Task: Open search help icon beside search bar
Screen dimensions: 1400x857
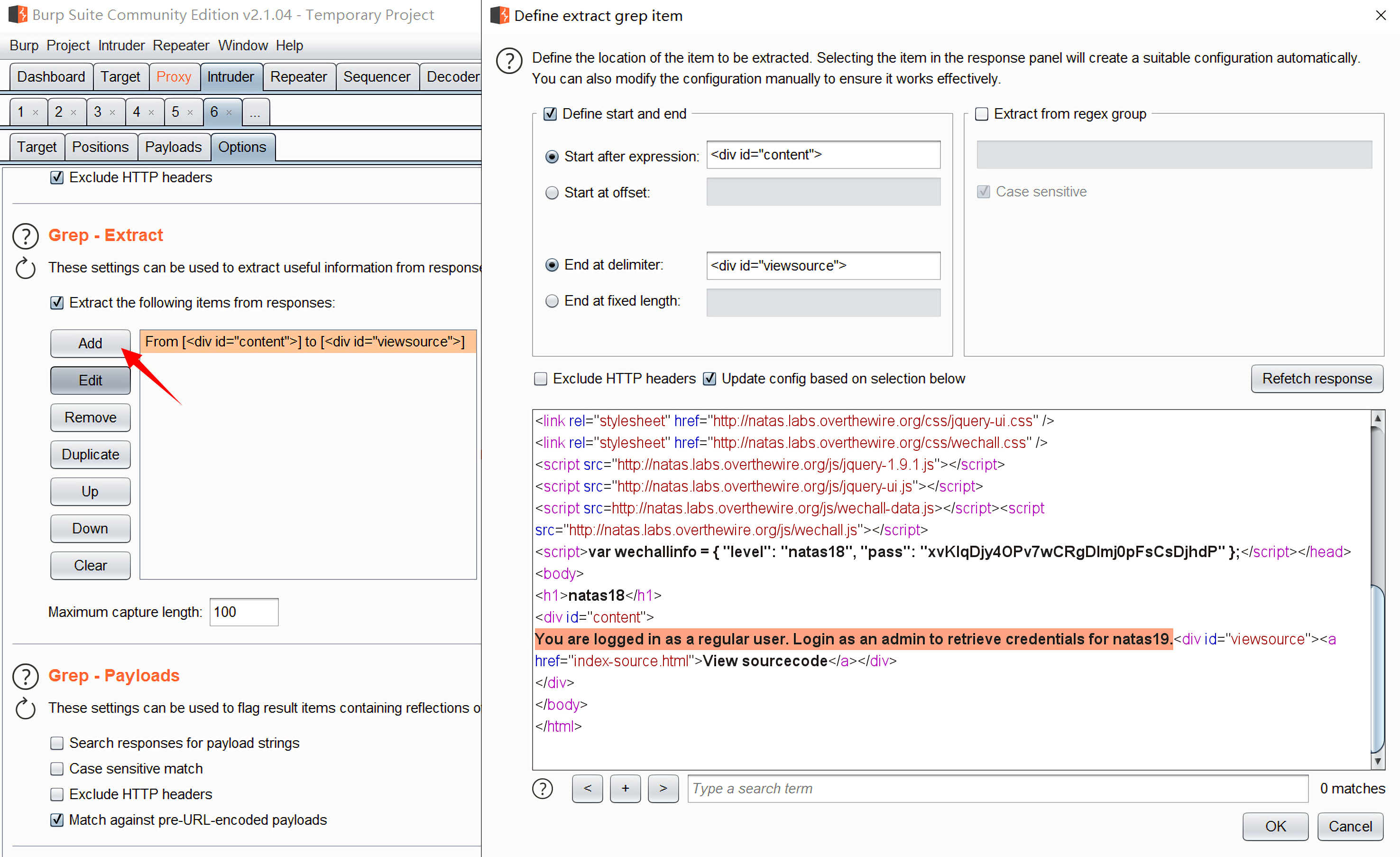Action: click(543, 788)
